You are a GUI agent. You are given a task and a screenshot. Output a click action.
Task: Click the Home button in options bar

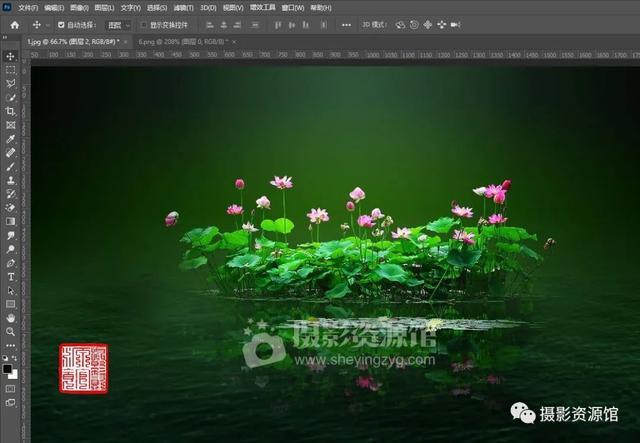(x=15, y=25)
